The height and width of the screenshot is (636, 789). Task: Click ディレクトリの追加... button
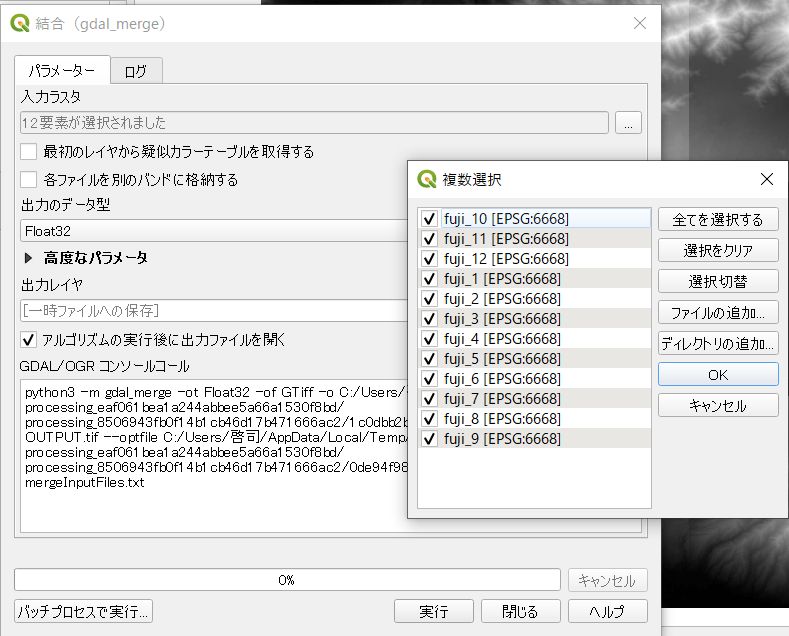[718, 343]
